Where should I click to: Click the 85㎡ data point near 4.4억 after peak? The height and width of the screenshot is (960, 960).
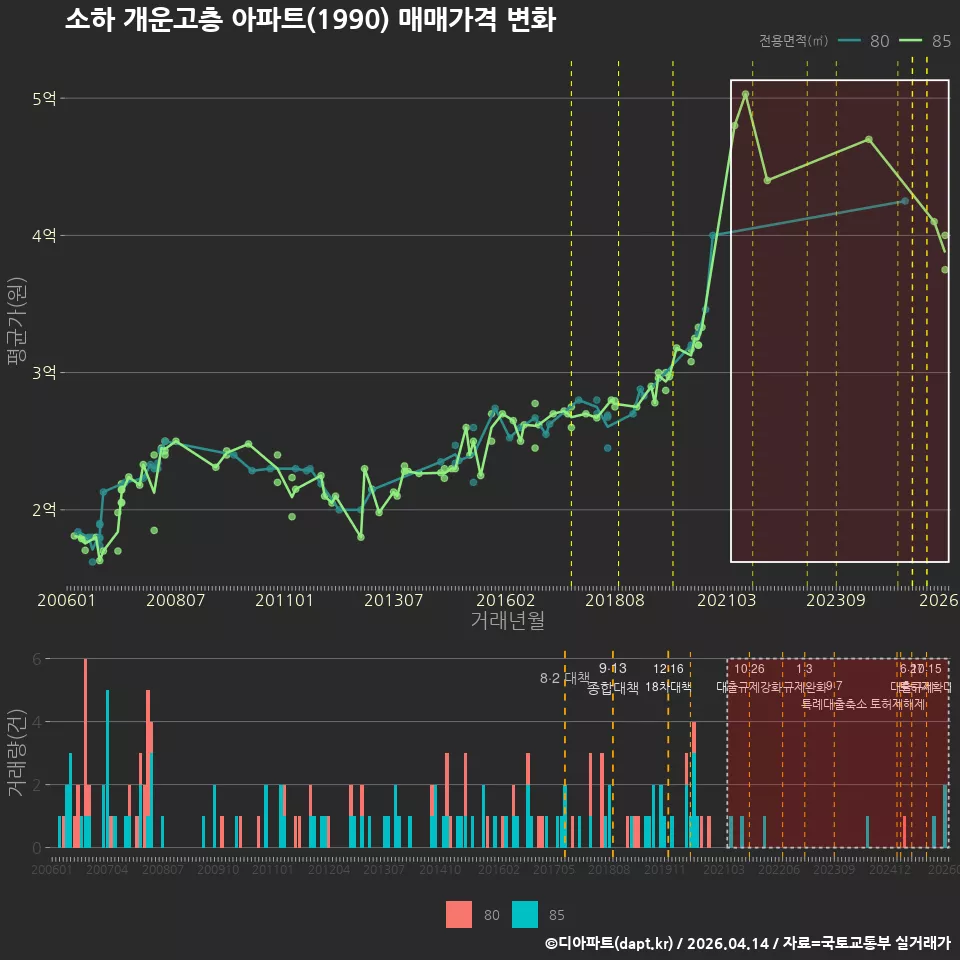(767, 181)
